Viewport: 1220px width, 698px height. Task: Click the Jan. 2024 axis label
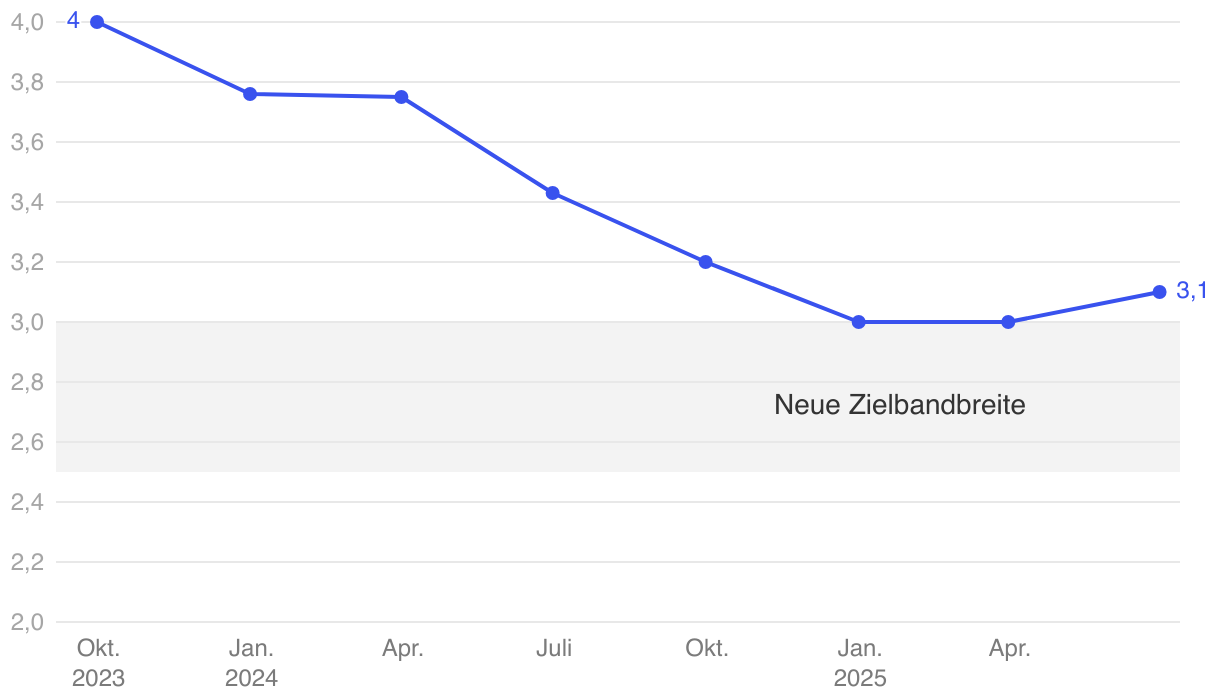(251, 663)
